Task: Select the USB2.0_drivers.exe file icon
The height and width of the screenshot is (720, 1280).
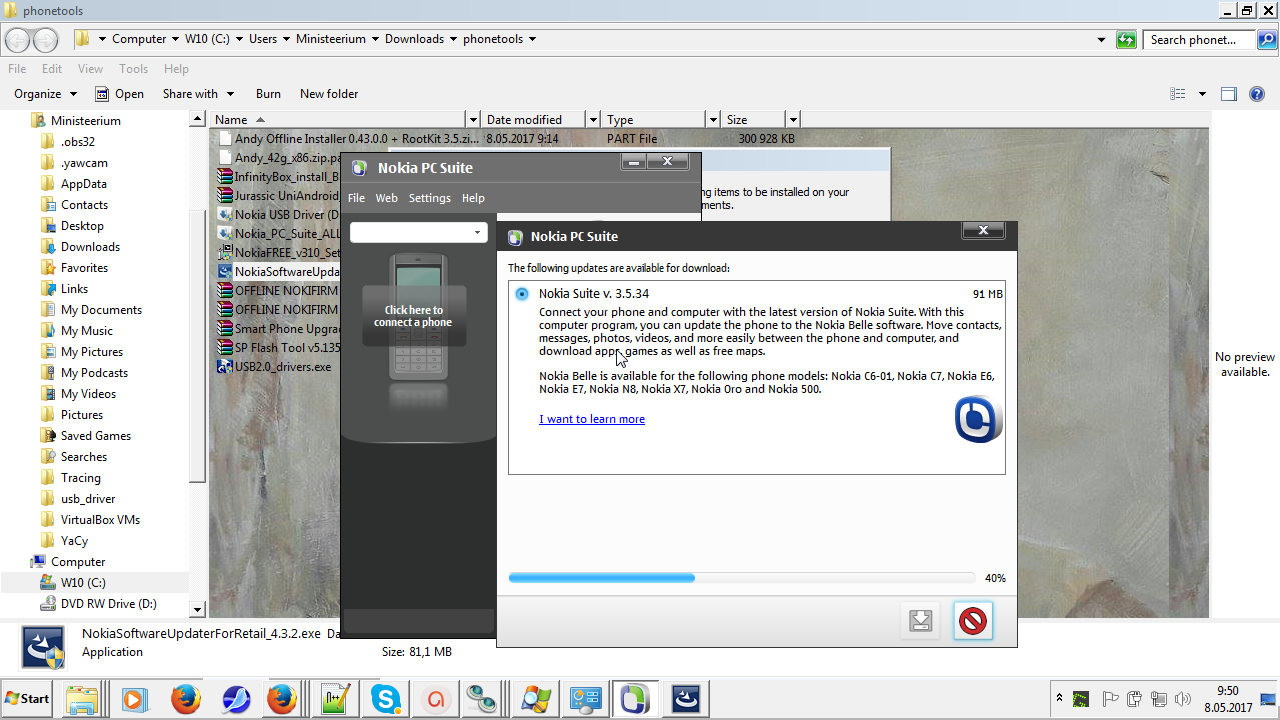Action: 225,367
